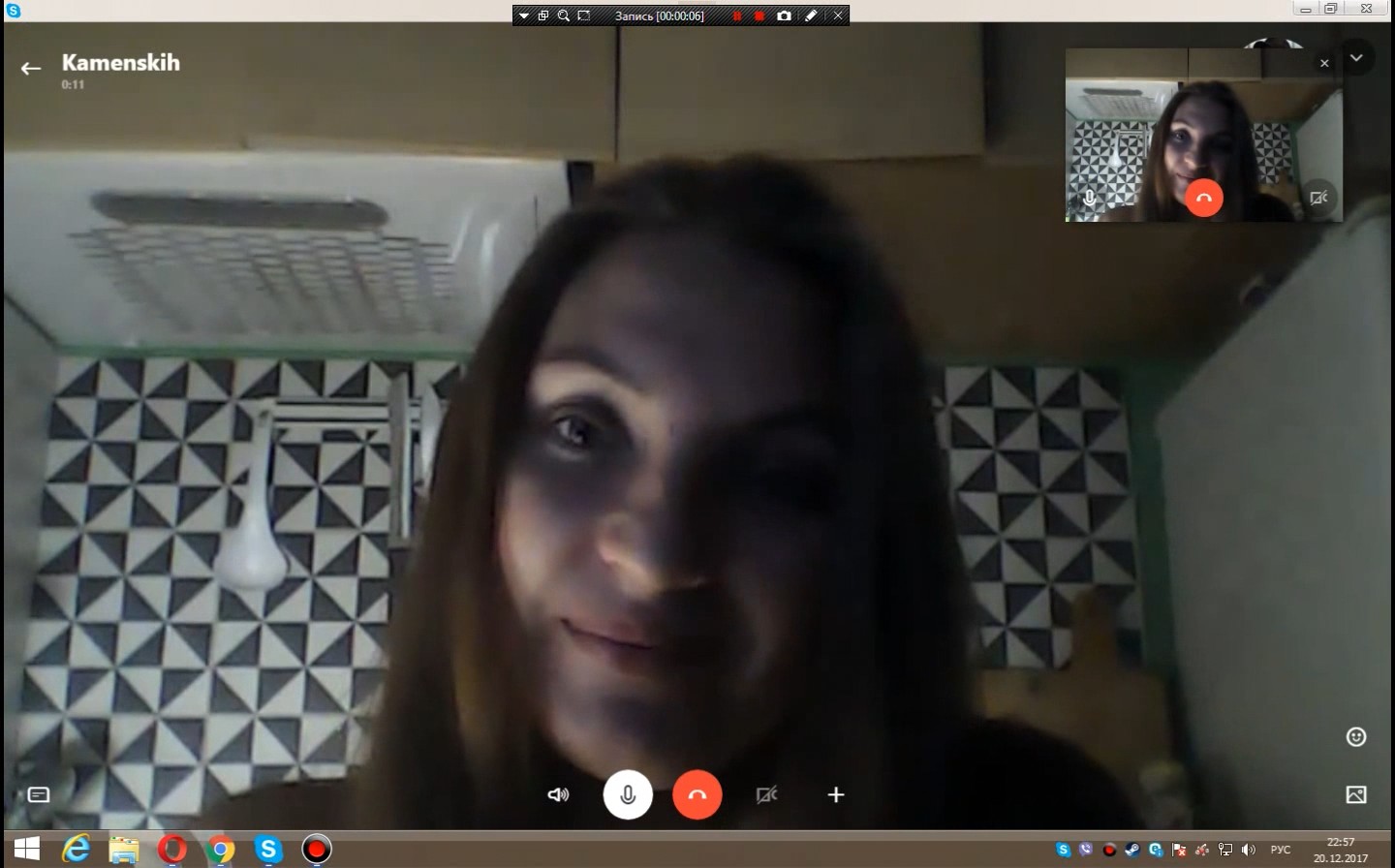
Task: Mute the microphone in the main call bar
Action: pos(628,794)
